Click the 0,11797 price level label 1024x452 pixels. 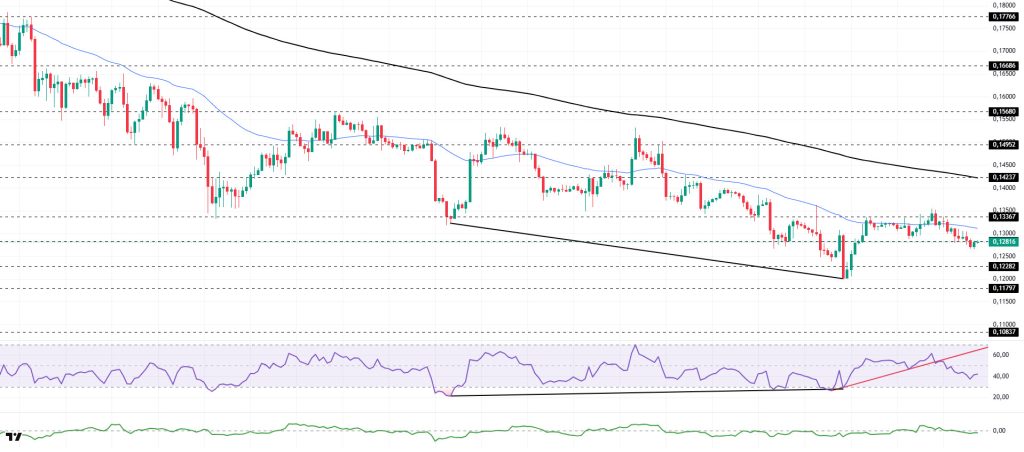point(1005,288)
